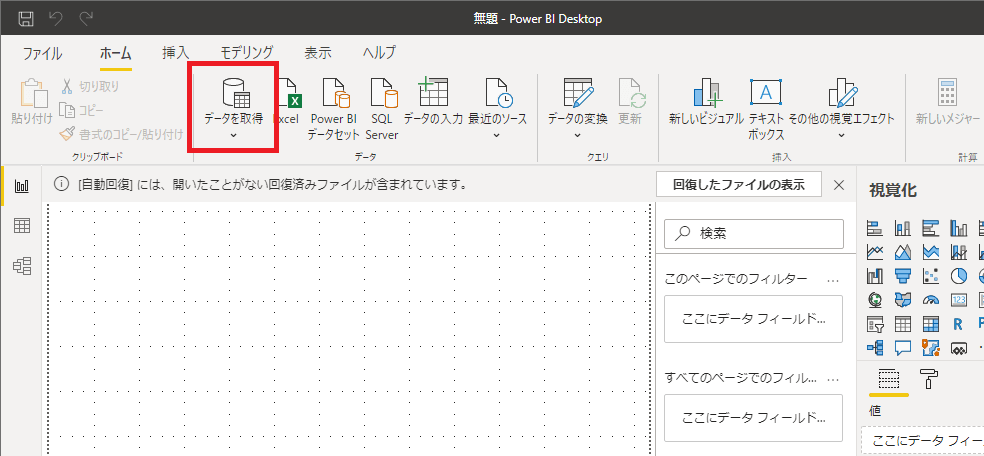Open データの変換 query editor icon
Screen dimensions: 984x456
577,93
